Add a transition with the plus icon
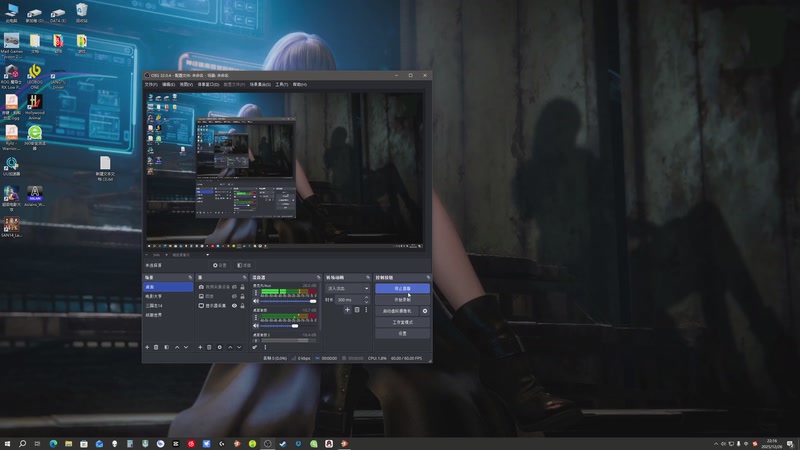This screenshot has width=800, height=450. click(347, 310)
